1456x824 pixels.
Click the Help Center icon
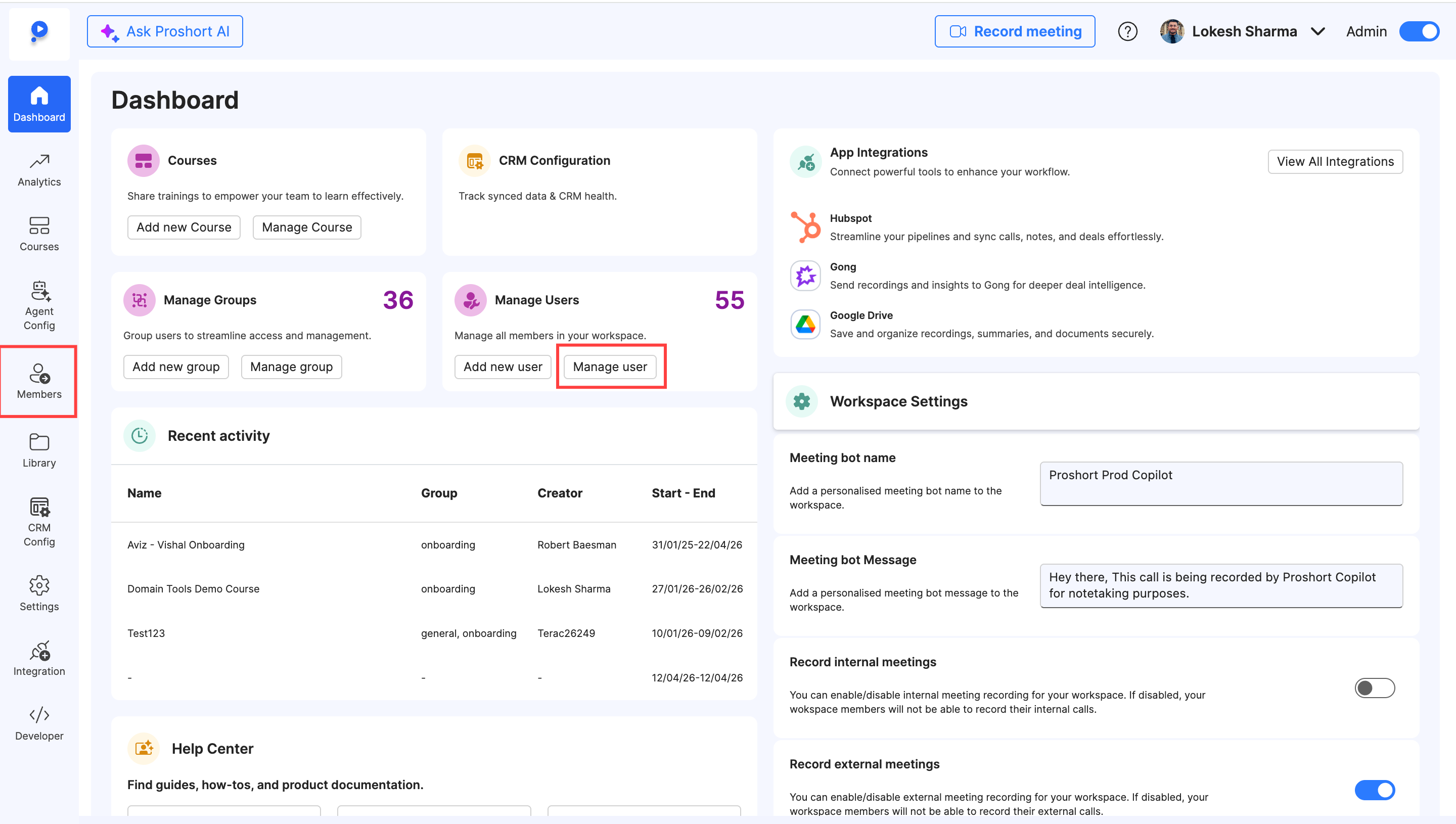click(x=143, y=749)
